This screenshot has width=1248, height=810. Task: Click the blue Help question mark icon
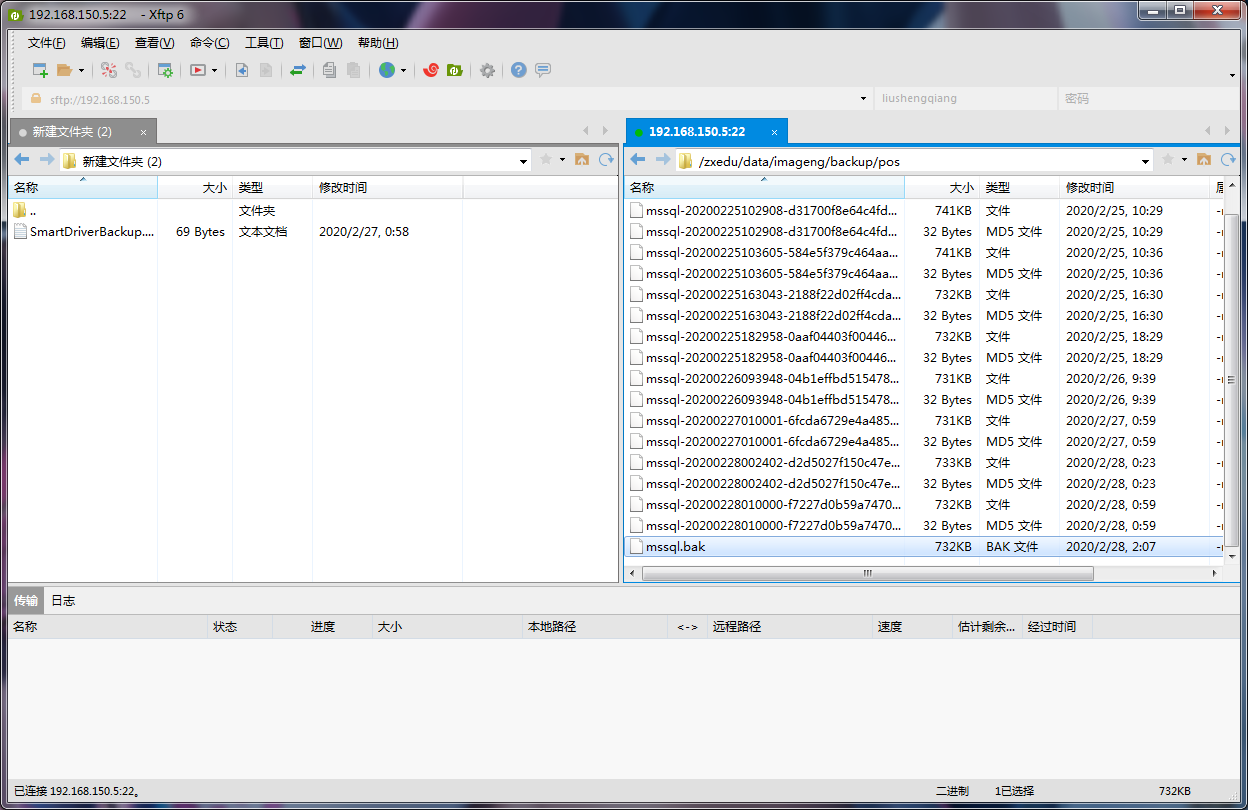518,70
